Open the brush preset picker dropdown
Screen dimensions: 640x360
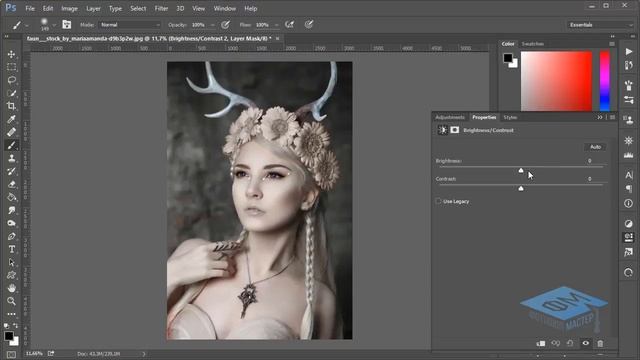click(54, 25)
